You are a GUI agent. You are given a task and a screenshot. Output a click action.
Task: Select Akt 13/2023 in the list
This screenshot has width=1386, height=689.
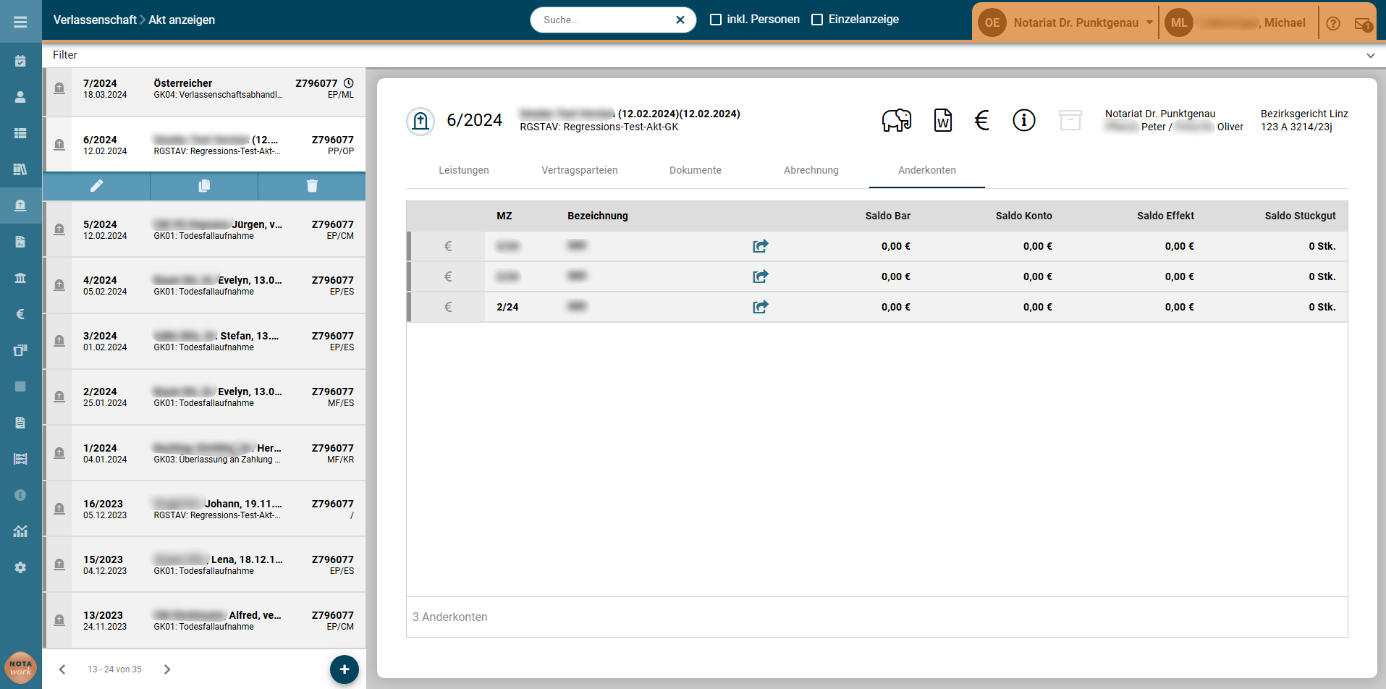(x=204, y=622)
